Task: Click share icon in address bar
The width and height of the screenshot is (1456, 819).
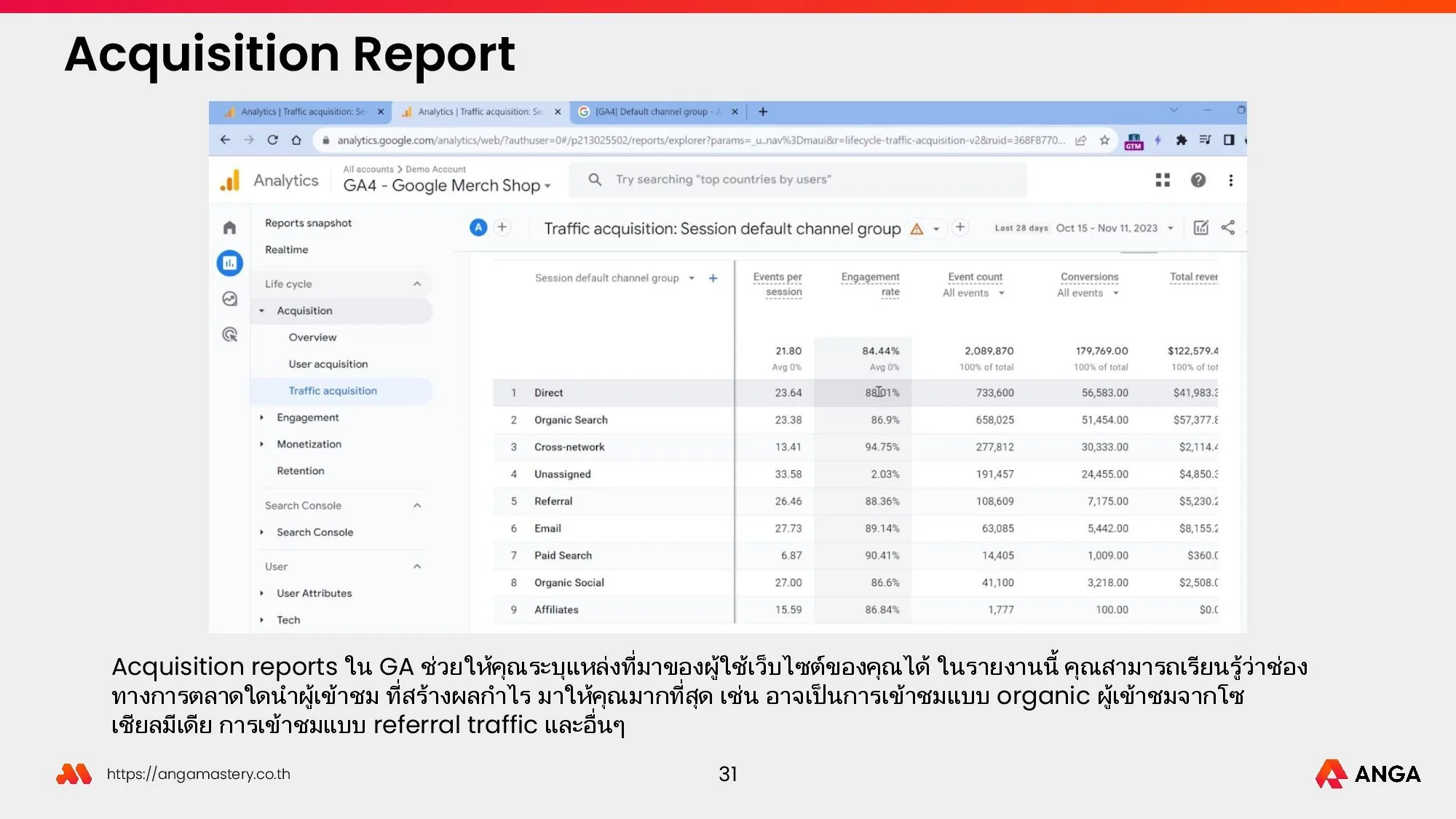Action: [1081, 140]
